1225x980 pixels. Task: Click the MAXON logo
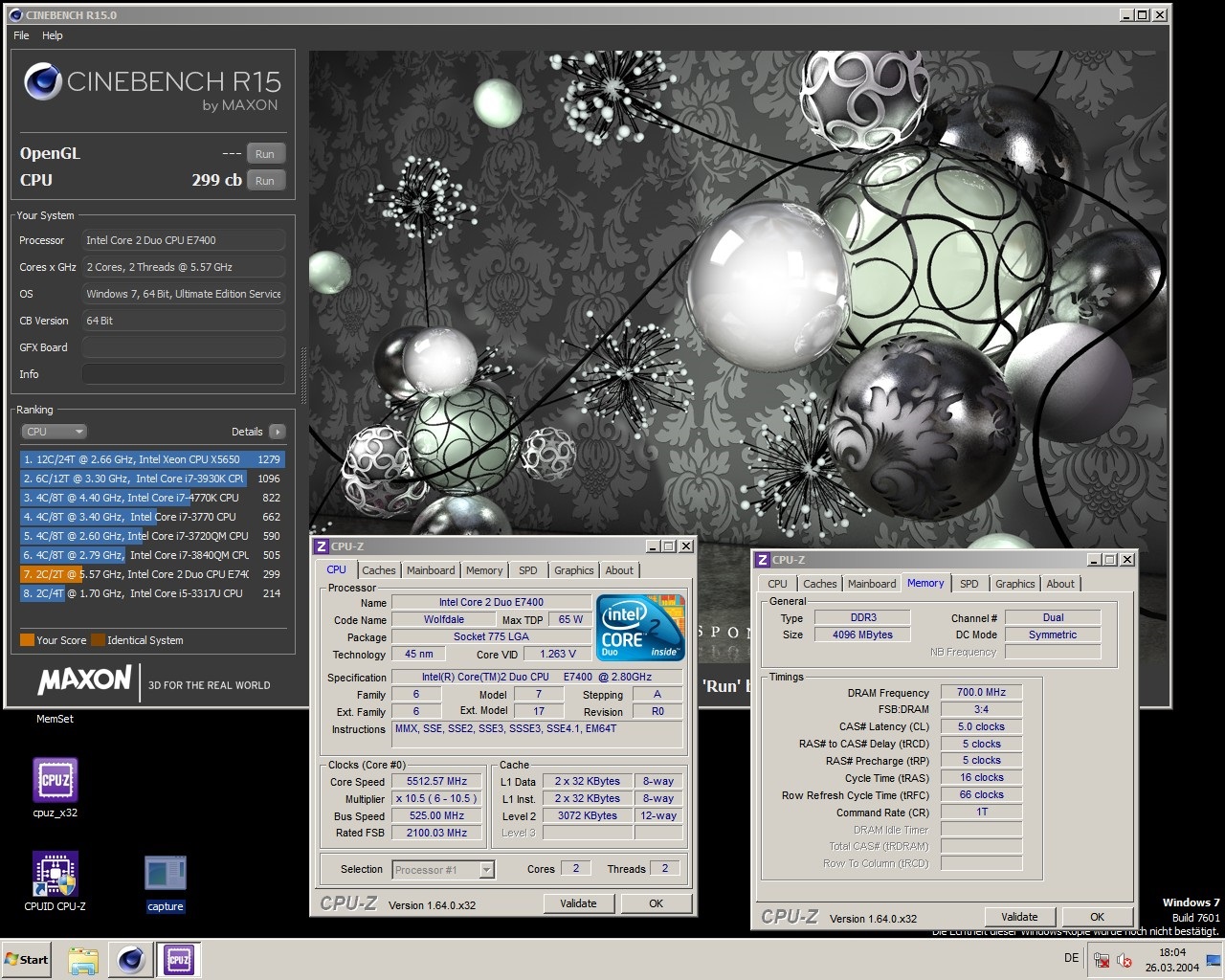[x=84, y=679]
